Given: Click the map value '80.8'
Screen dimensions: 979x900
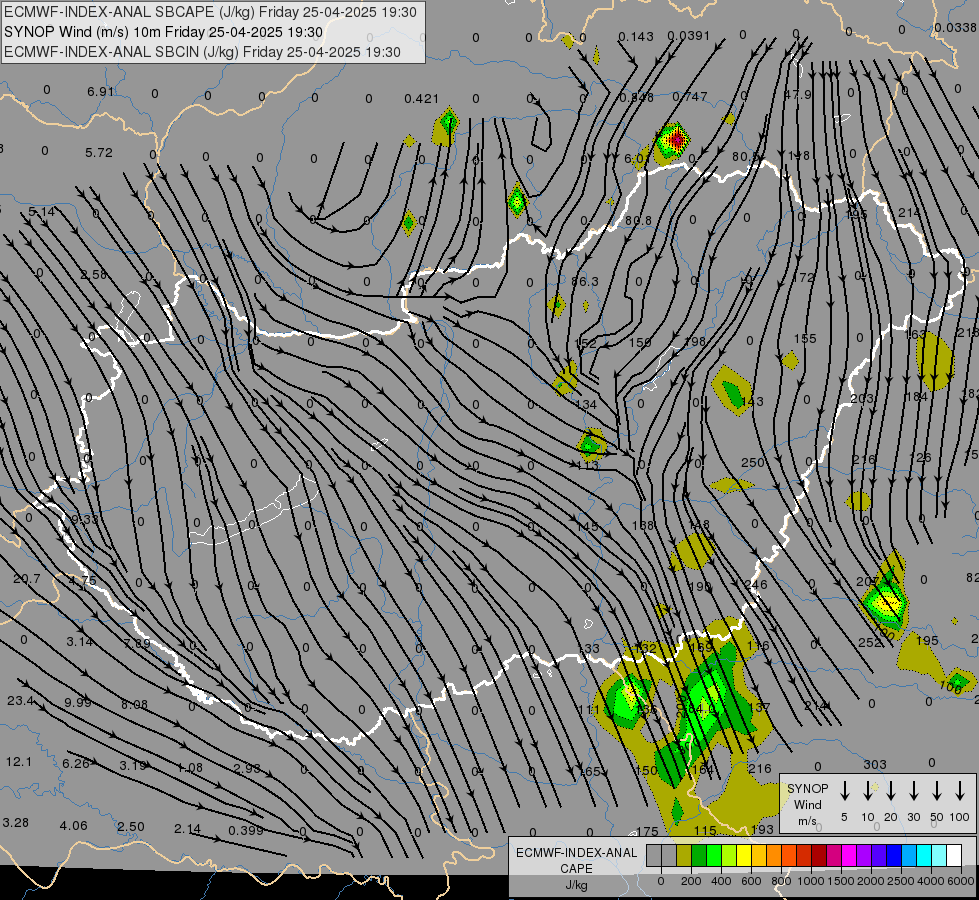Looking at the screenshot, I should point(637,220).
